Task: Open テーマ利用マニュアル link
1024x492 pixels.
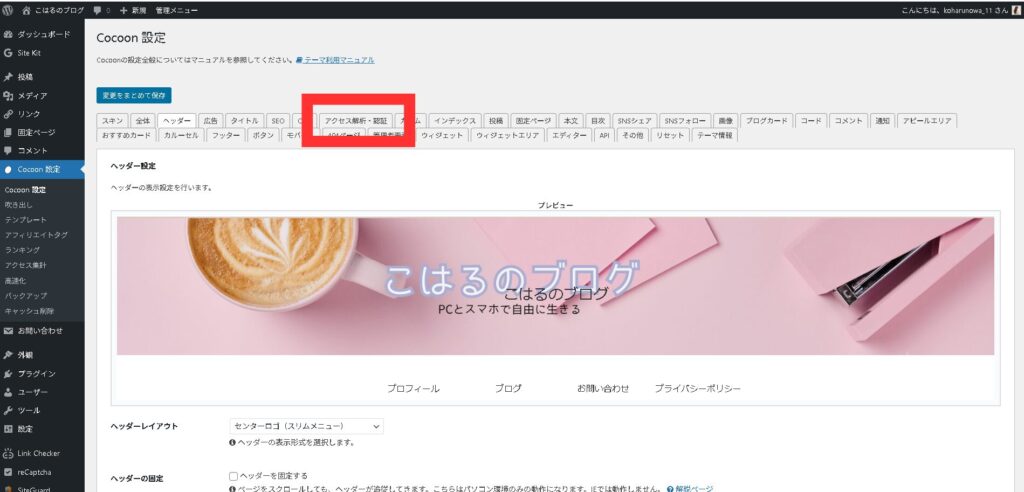Action: 335,59
